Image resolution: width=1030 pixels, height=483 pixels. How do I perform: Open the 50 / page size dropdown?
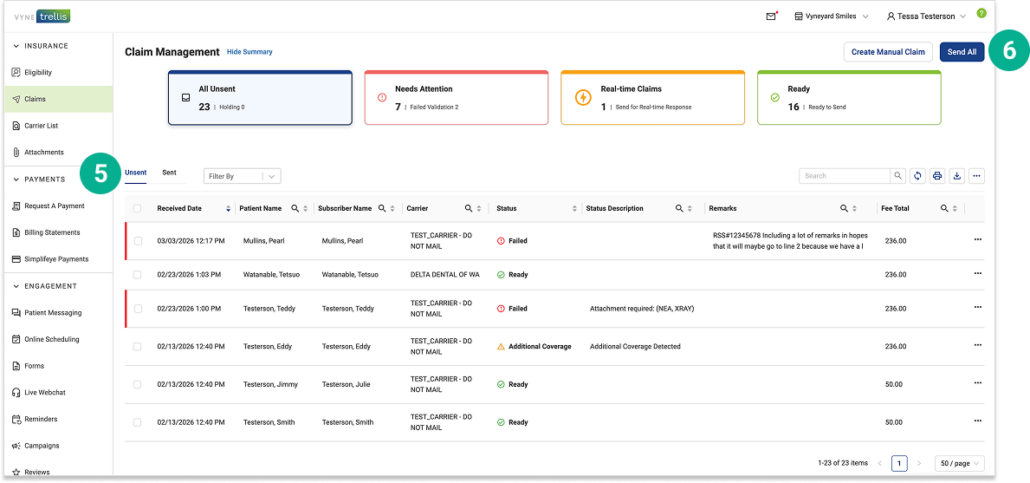coord(959,463)
